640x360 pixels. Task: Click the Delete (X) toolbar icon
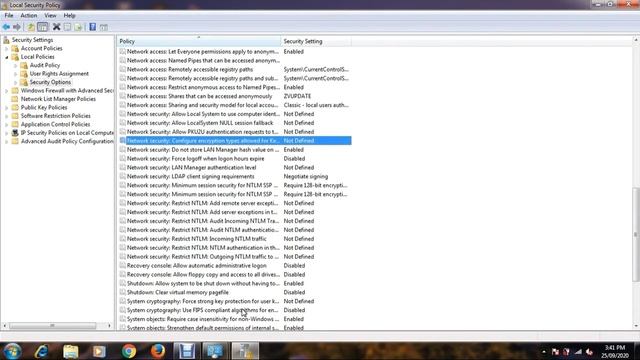coord(56,27)
